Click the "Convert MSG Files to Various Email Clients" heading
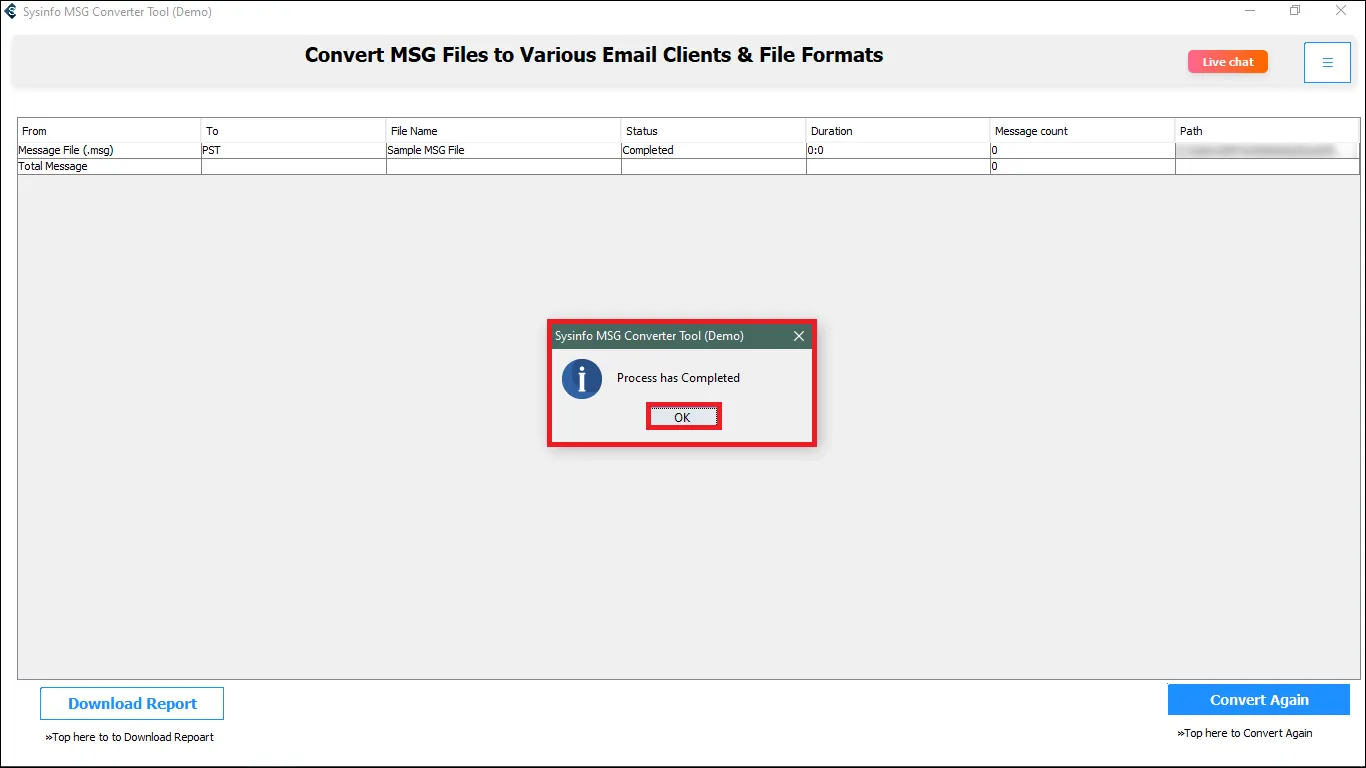The width and height of the screenshot is (1366, 768). [594, 55]
